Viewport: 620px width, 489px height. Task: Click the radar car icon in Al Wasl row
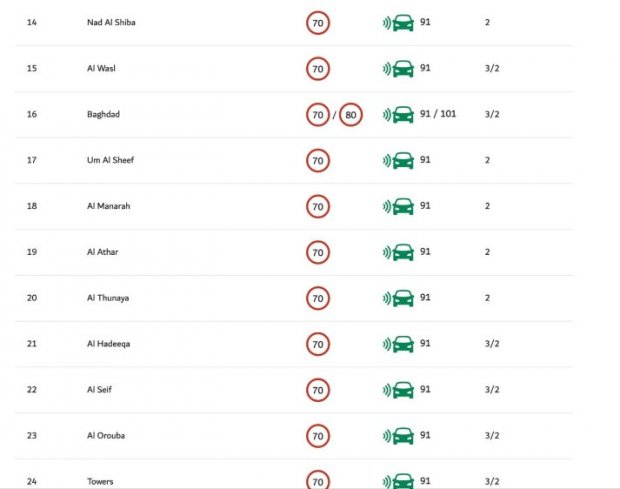coord(398,69)
